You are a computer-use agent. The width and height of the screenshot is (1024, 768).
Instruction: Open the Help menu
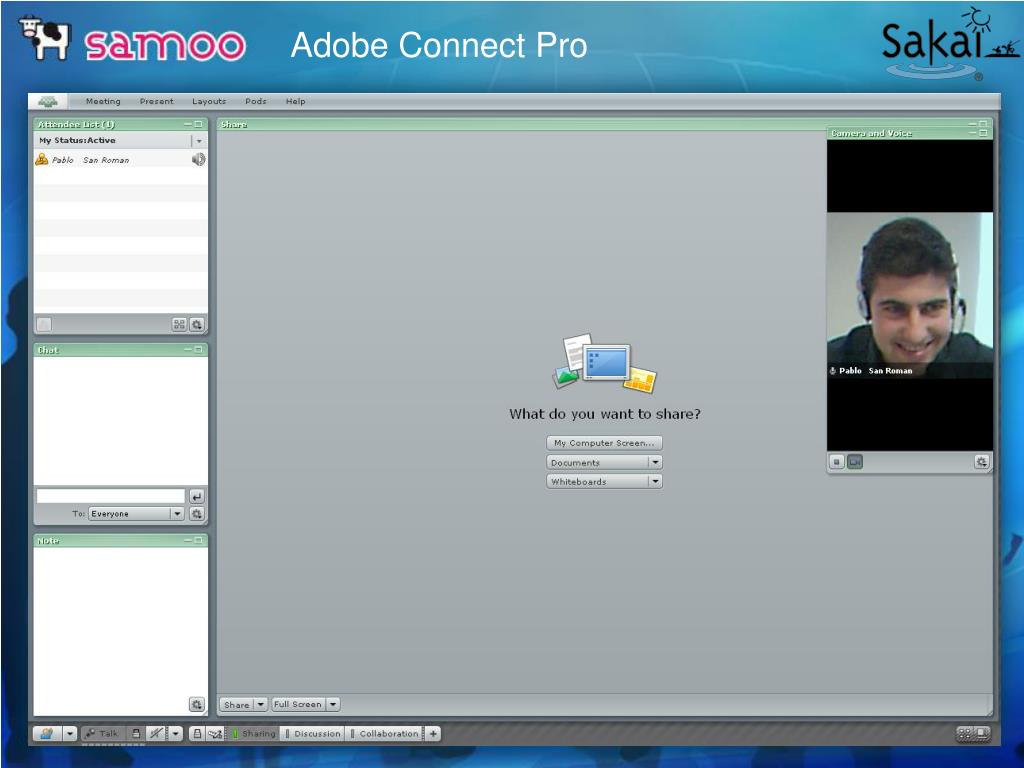coord(295,101)
